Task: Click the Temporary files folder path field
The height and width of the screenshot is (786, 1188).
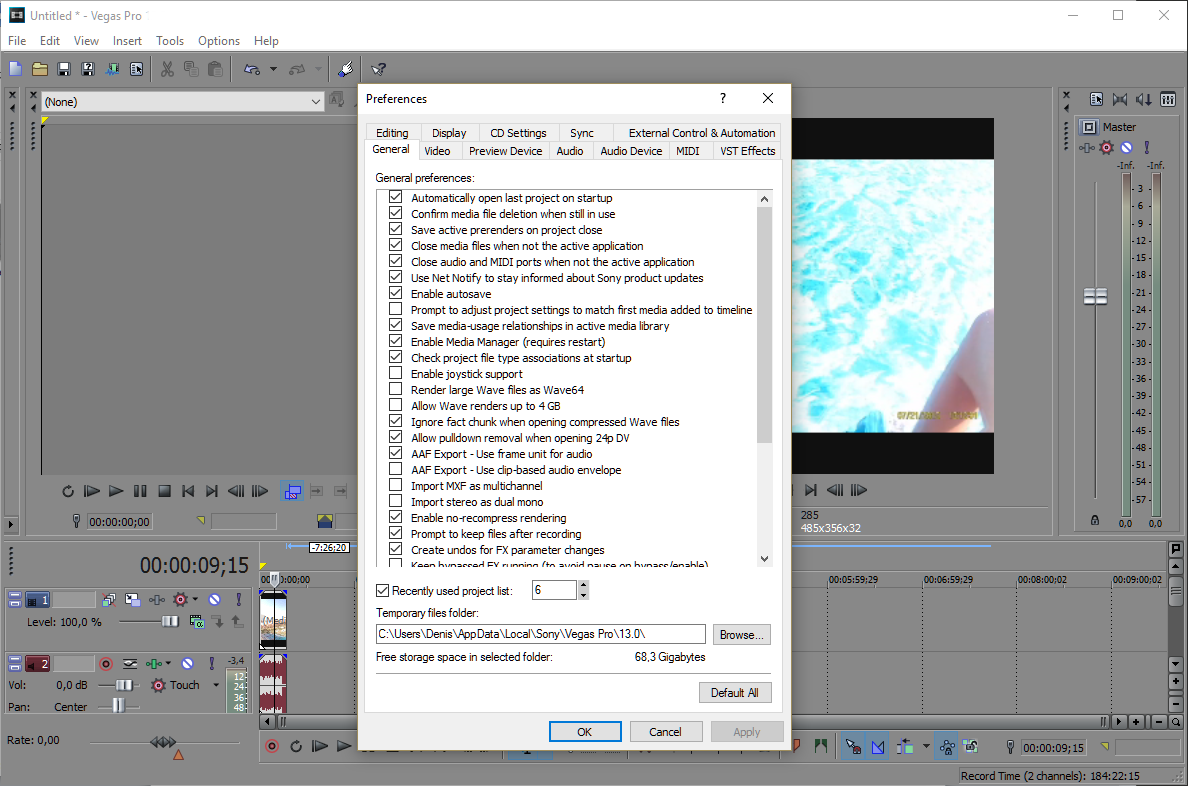Action: point(540,634)
